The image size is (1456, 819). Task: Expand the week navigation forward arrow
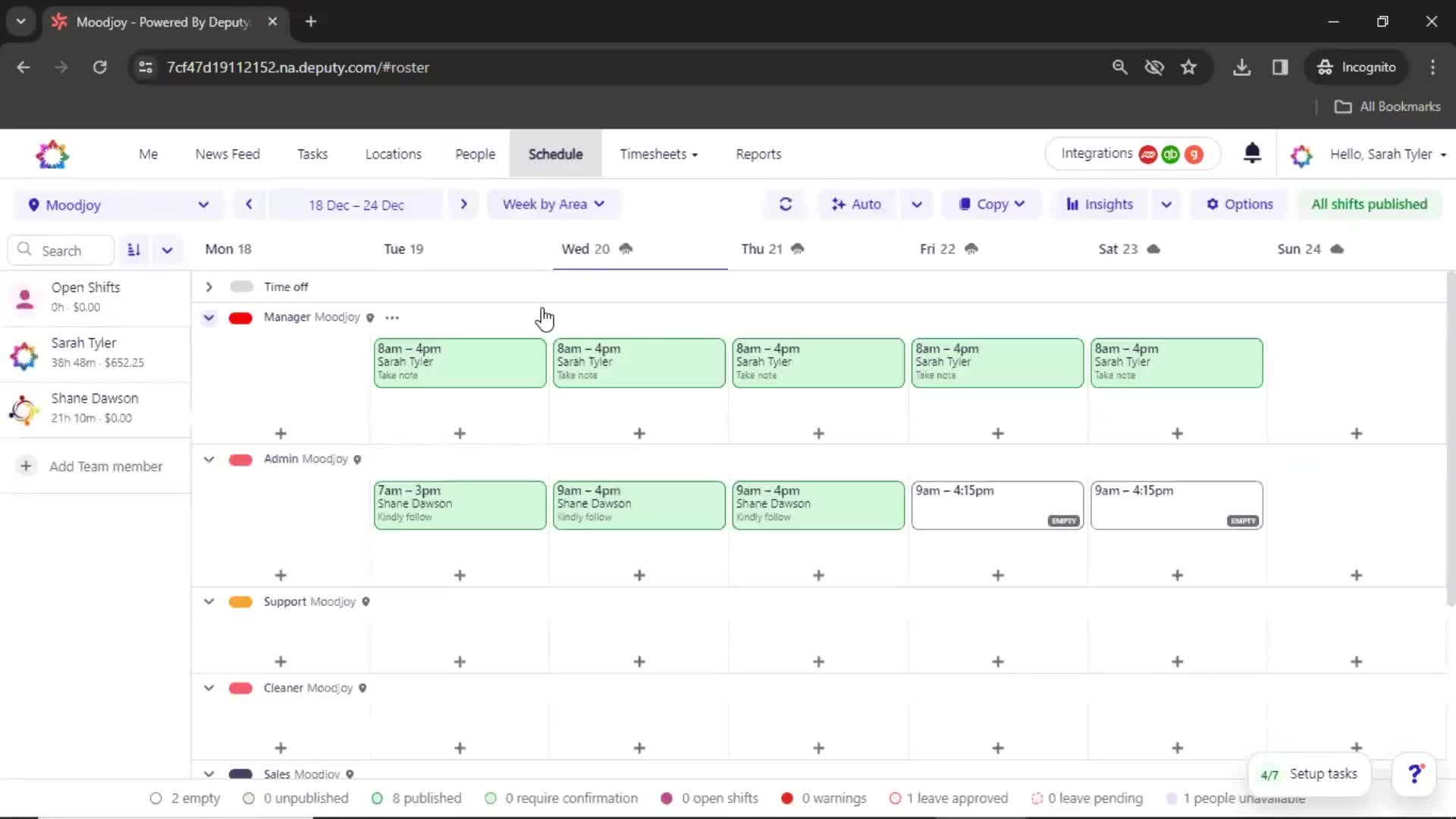pos(464,204)
